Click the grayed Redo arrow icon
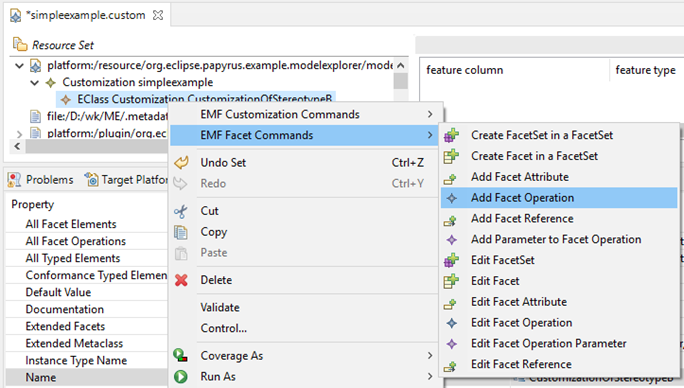Image resolution: width=684 pixels, height=388 pixels. (x=180, y=184)
